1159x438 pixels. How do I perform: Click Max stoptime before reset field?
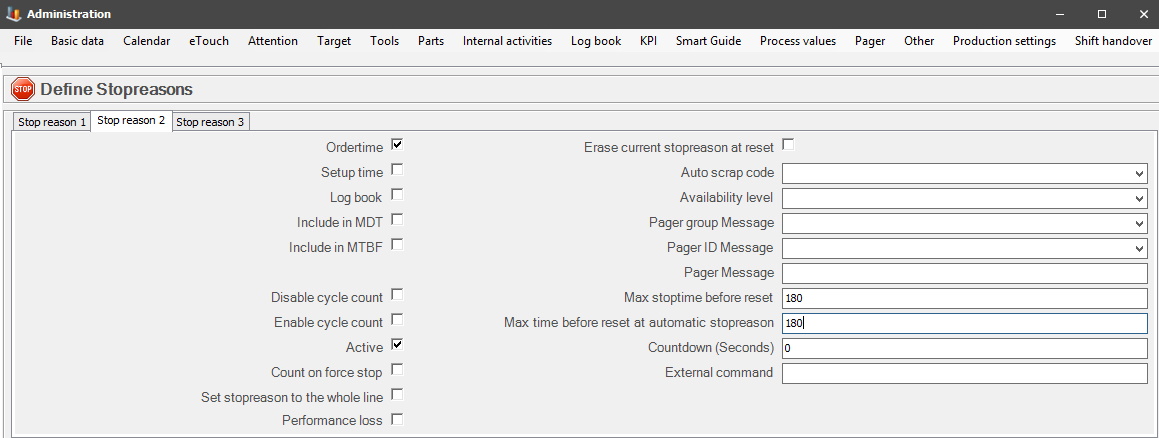click(x=965, y=298)
